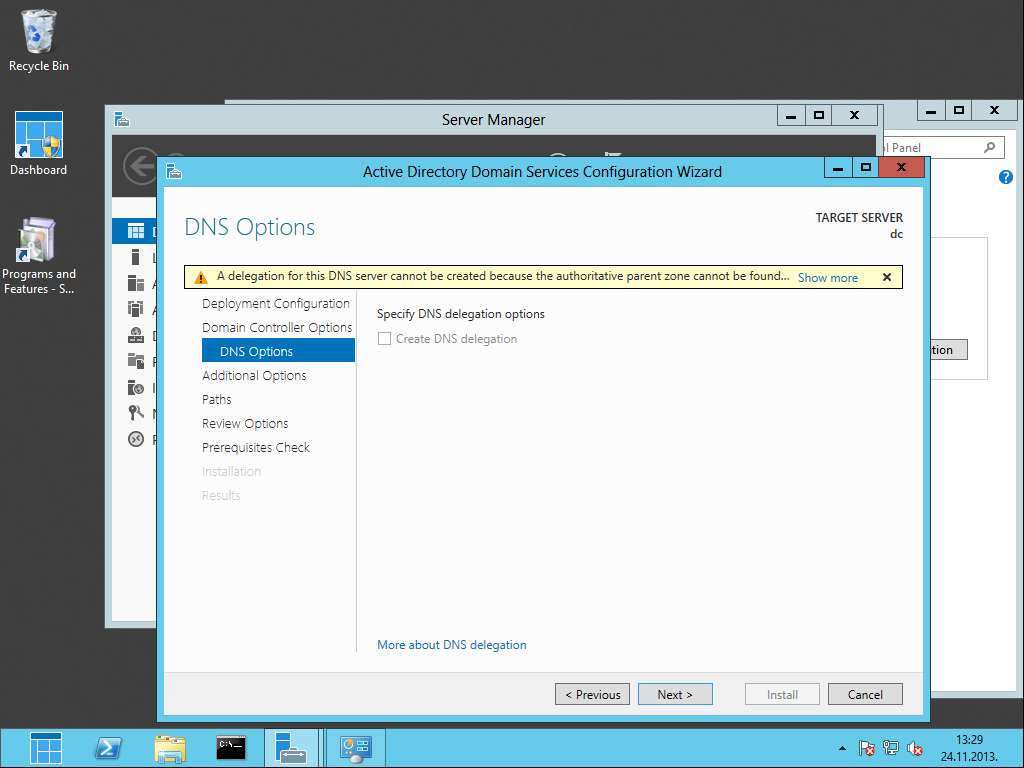Click the Server Manager title bar icon
Image resolution: width=1024 pixels, height=768 pixels.
(122, 120)
